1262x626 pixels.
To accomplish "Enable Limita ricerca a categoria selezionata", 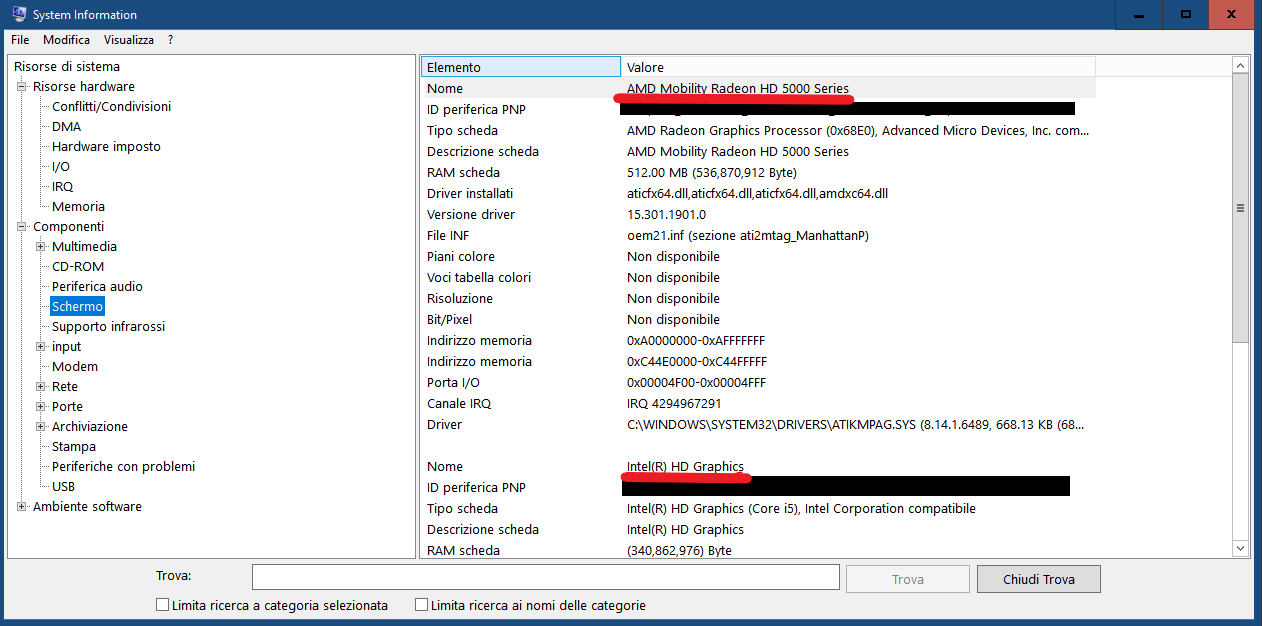I will (162, 605).
